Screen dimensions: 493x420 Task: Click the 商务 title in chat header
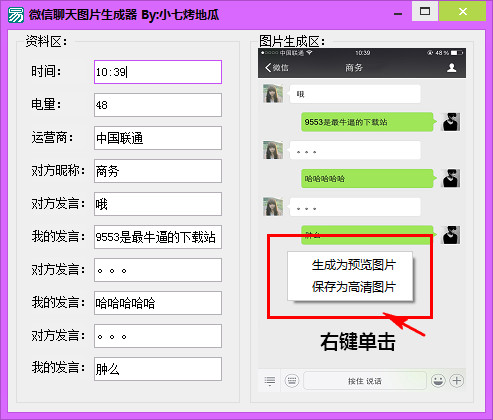tap(354, 68)
